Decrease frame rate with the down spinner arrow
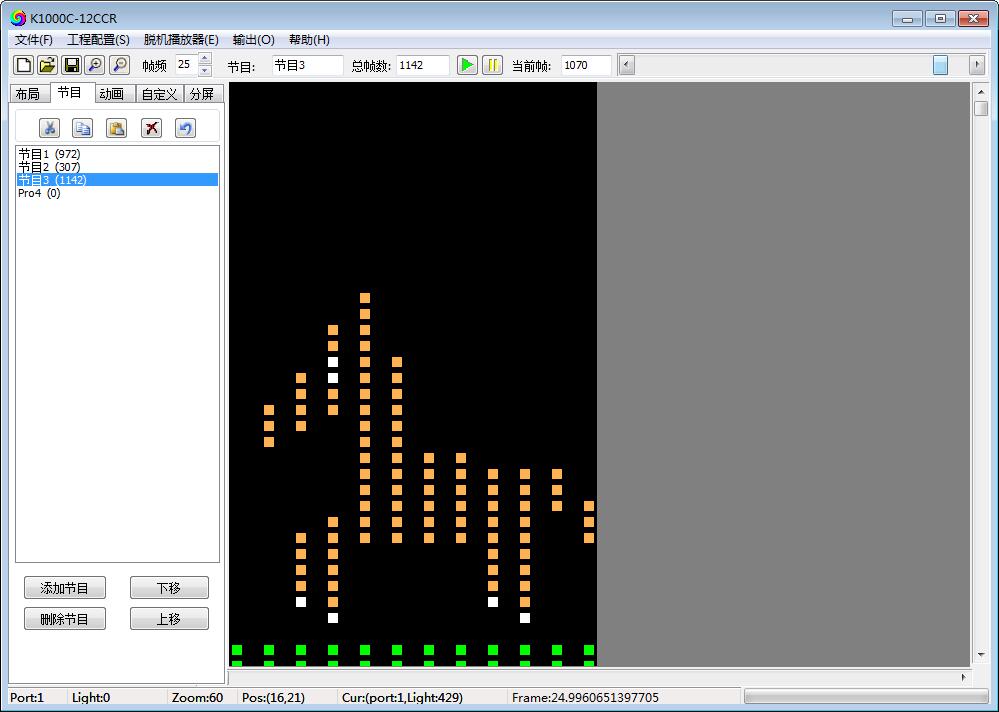Screen dimensions: 999x712 (205, 71)
